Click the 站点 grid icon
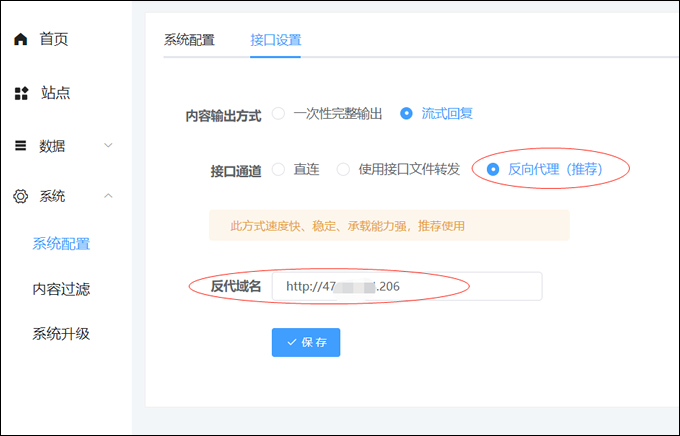 point(21,93)
